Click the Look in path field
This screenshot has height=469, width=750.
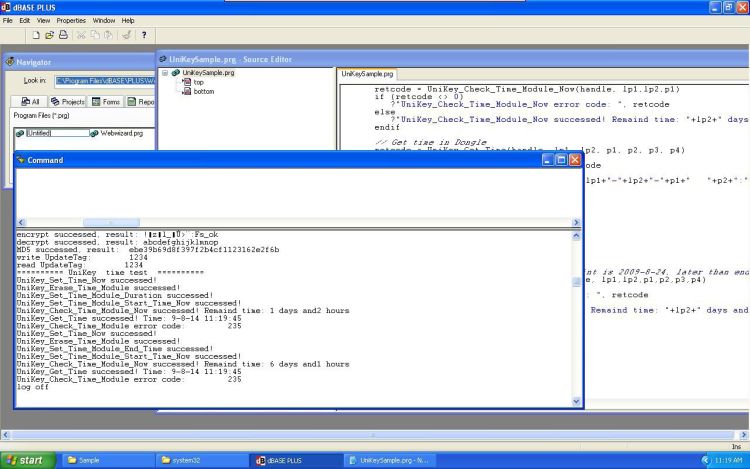pyautogui.click(x=105, y=81)
